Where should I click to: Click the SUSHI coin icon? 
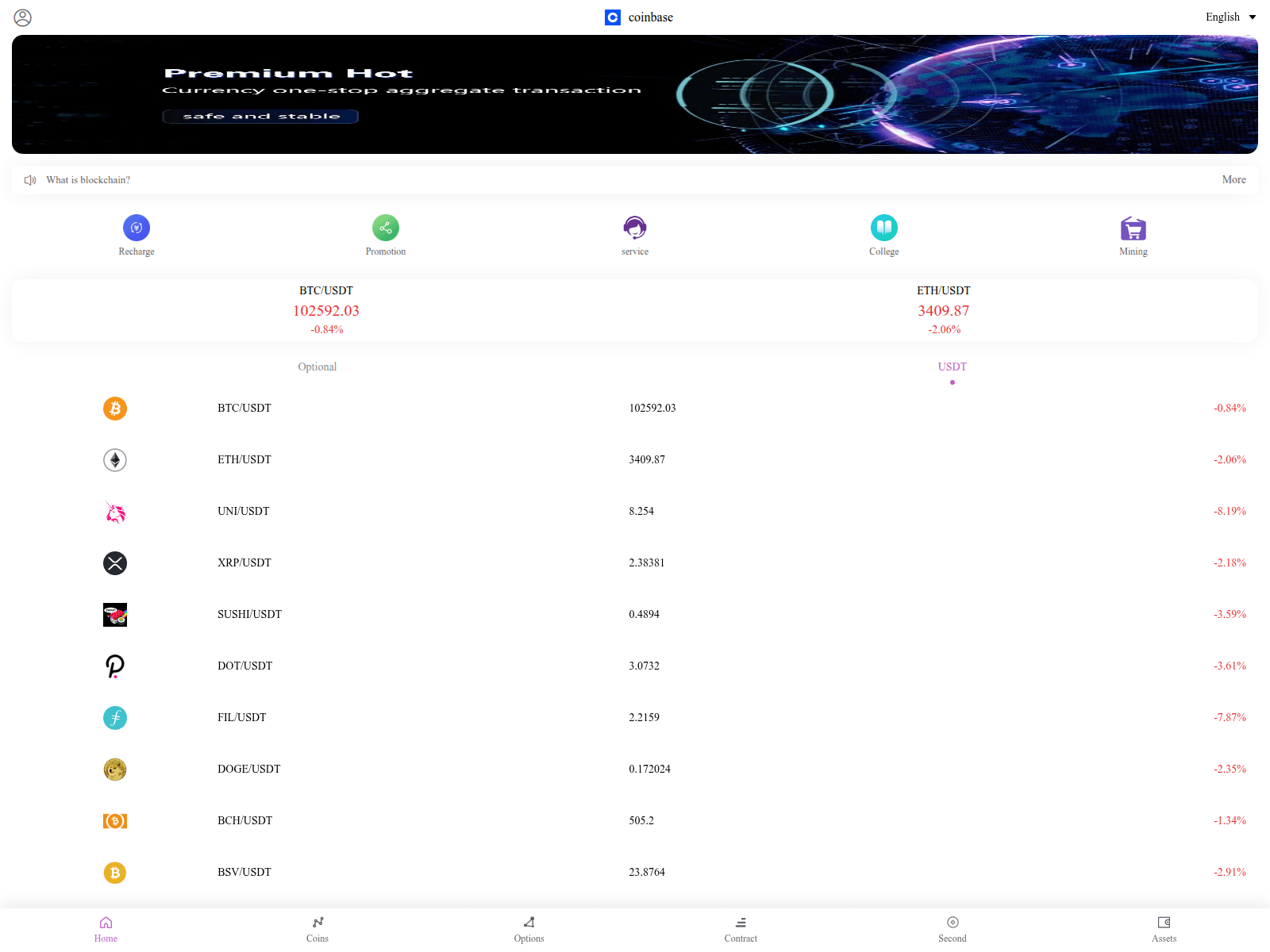[115, 615]
